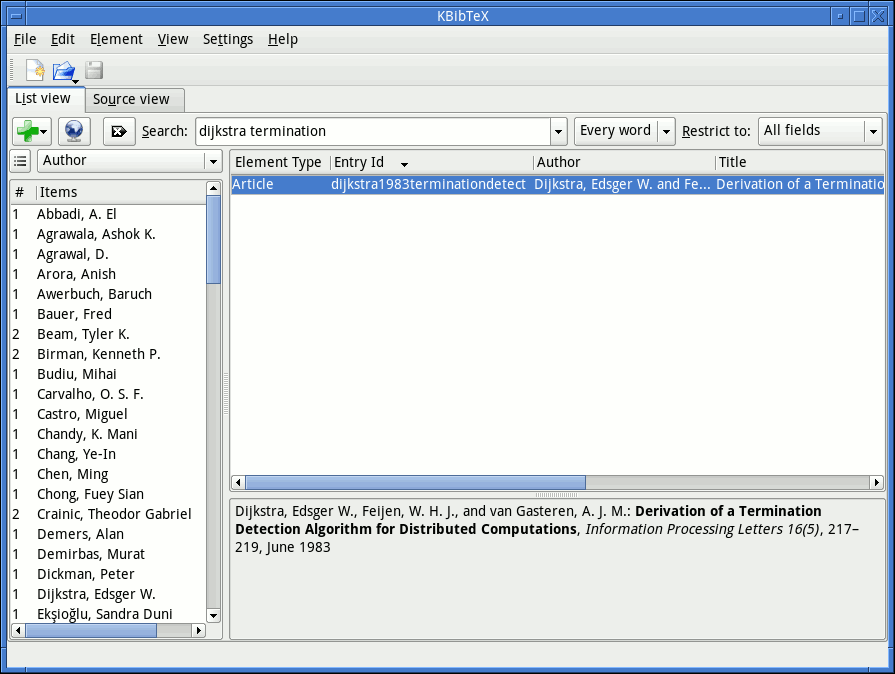Select author Bauer, Fred
Screen dimensions: 895x674
(108, 314)
